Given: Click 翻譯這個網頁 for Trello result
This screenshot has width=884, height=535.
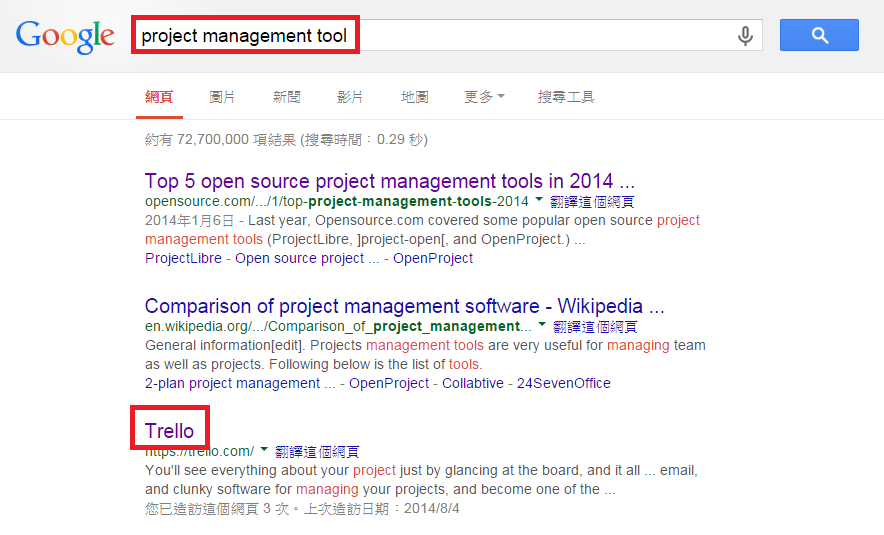Looking at the screenshot, I should (x=317, y=452).
